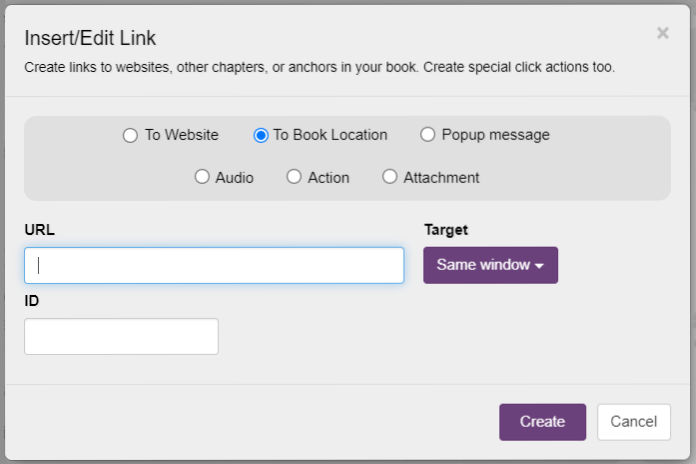Image resolution: width=696 pixels, height=464 pixels.
Task: Click inside the URL text field
Action: 214,266
